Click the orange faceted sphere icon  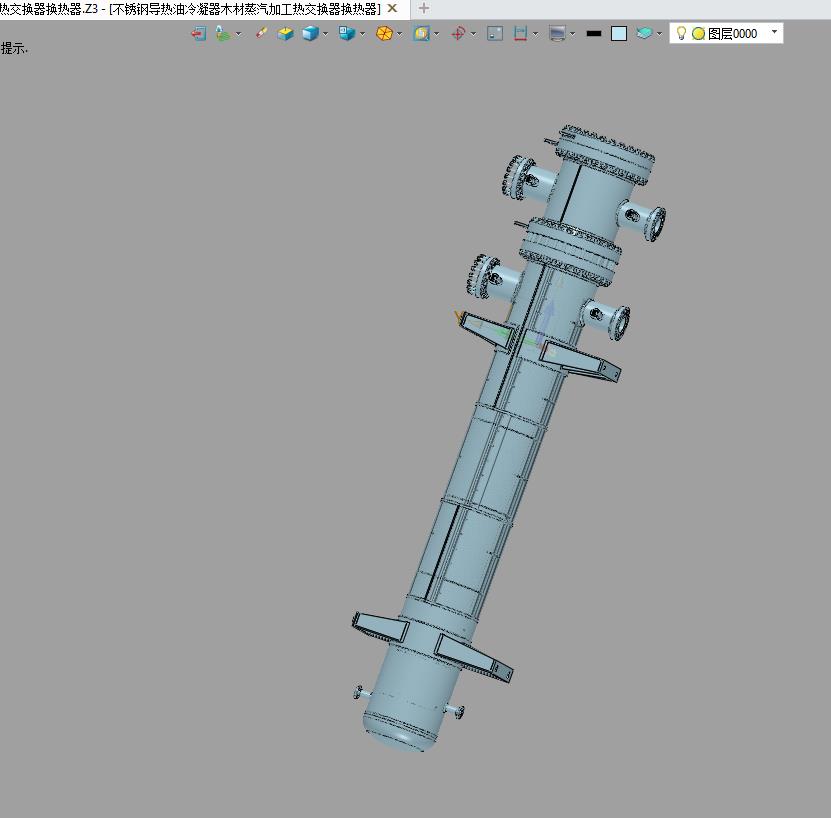pyautogui.click(x=384, y=34)
